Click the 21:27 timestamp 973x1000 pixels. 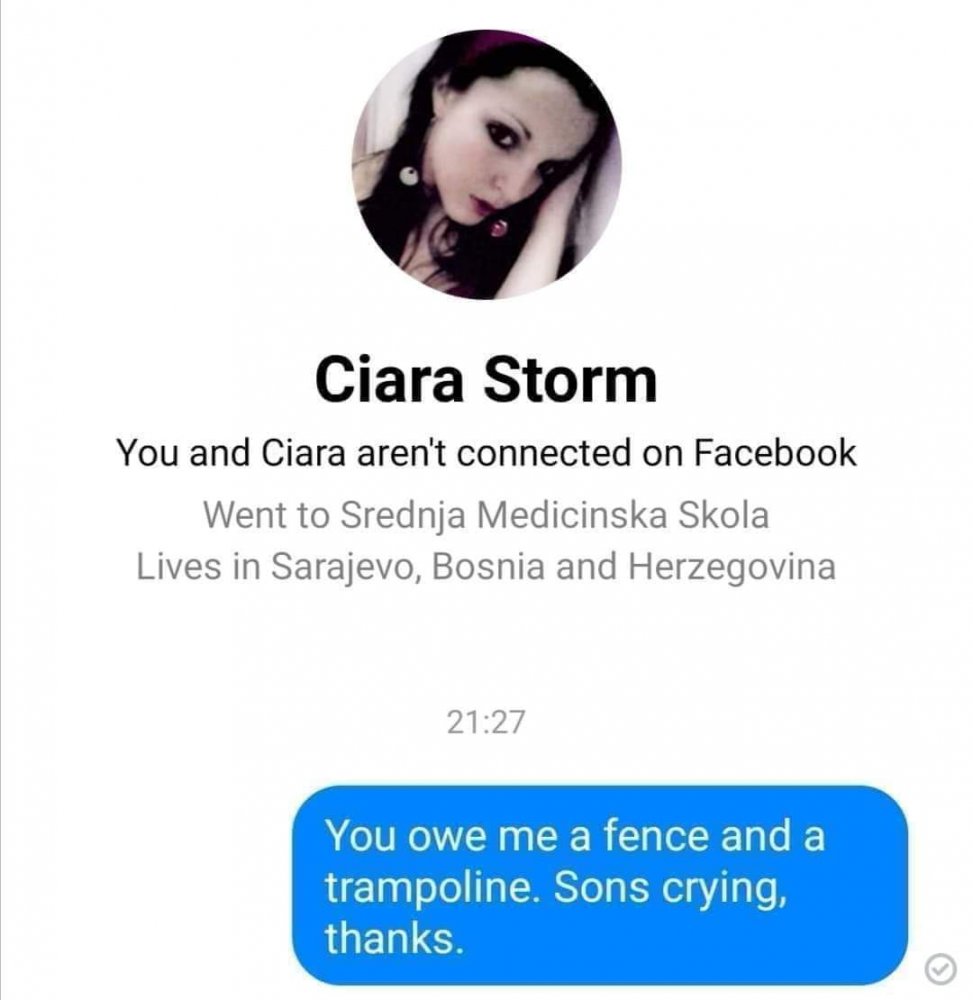point(486,723)
